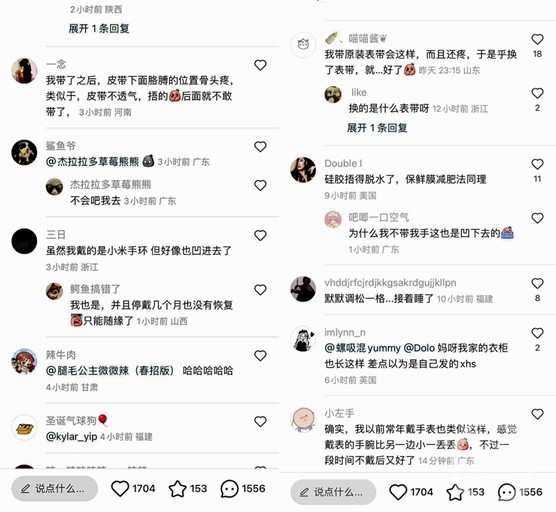Tap the heart next to 辣牛肉's comment
Screen dimensions: 556x512
[260, 356]
